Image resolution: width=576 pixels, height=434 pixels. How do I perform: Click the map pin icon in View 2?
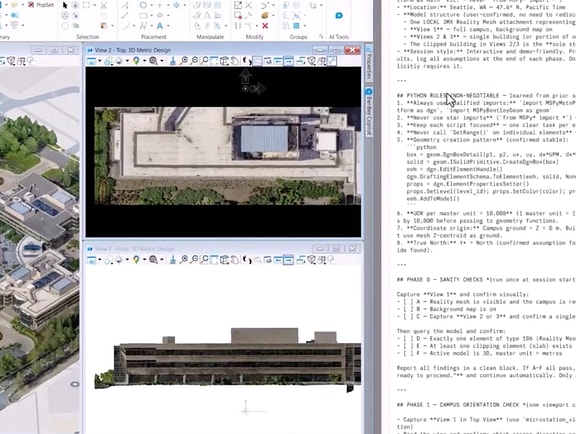tap(136, 61)
